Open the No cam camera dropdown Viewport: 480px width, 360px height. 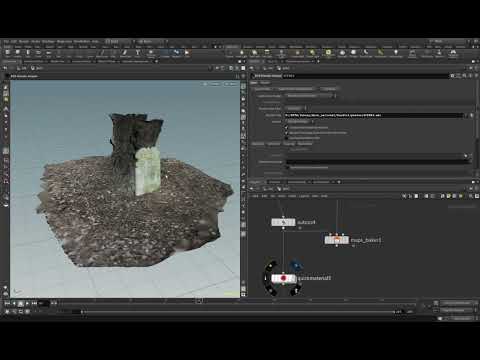click(231, 84)
